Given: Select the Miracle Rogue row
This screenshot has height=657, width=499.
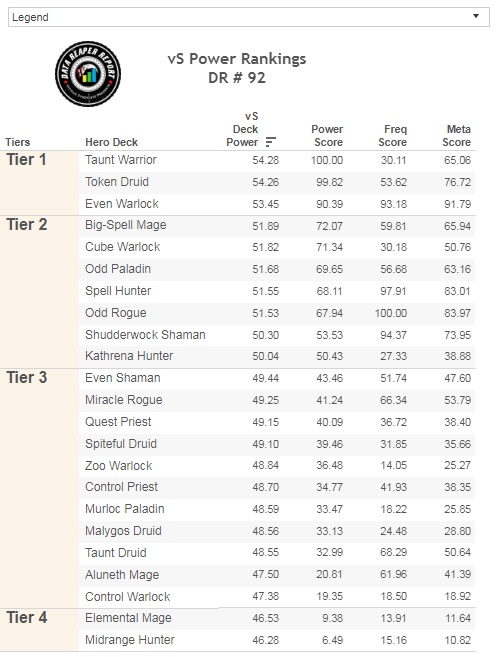Looking at the screenshot, I should tap(277, 400).
